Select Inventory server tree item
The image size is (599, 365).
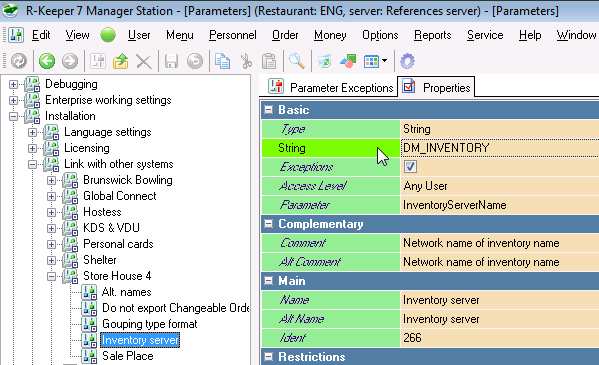[x=140, y=340]
